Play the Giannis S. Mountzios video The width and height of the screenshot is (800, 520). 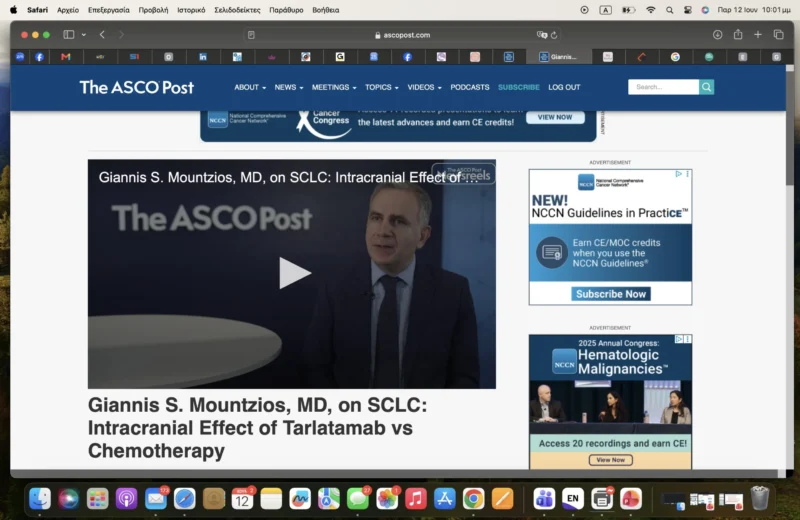(294, 273)
